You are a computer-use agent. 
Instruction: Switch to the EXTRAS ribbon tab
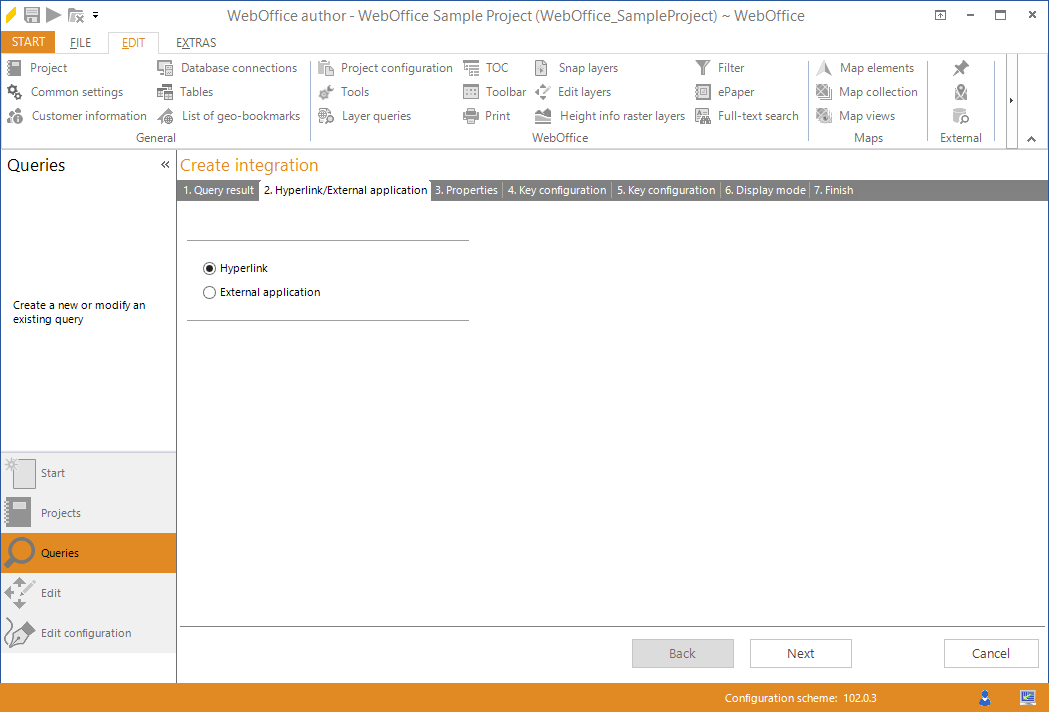[195, 42]
